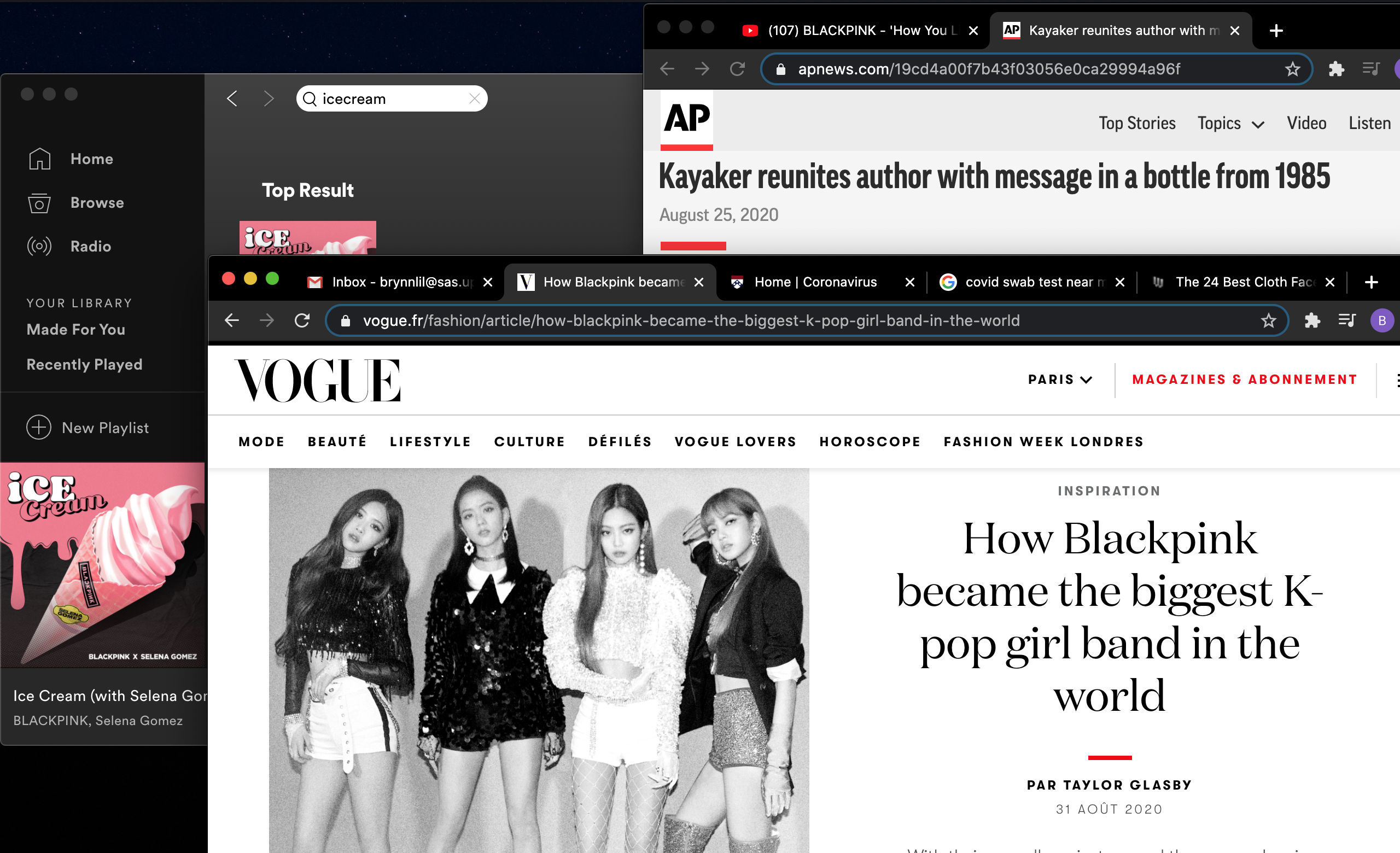The image size is (1400, 853).
Task: Click the INSPIRATION category label
Action: [x=1109, y=490]
